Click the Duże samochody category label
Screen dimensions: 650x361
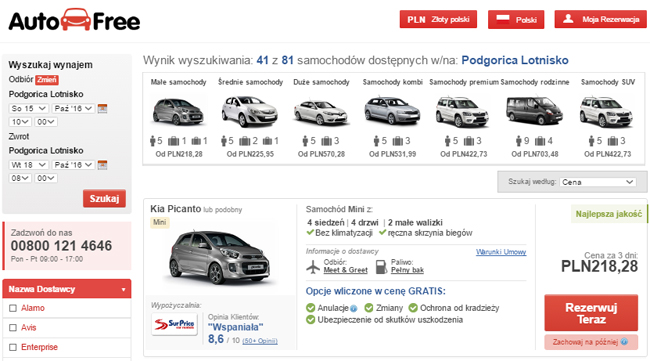pos(321,82)
